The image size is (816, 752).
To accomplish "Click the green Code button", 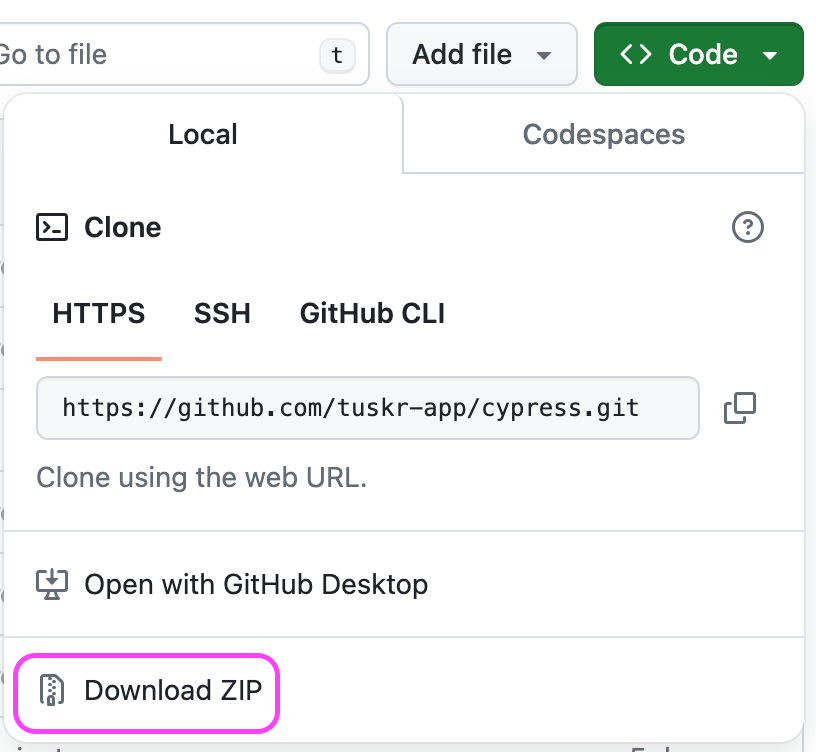I will pos(699,54).
